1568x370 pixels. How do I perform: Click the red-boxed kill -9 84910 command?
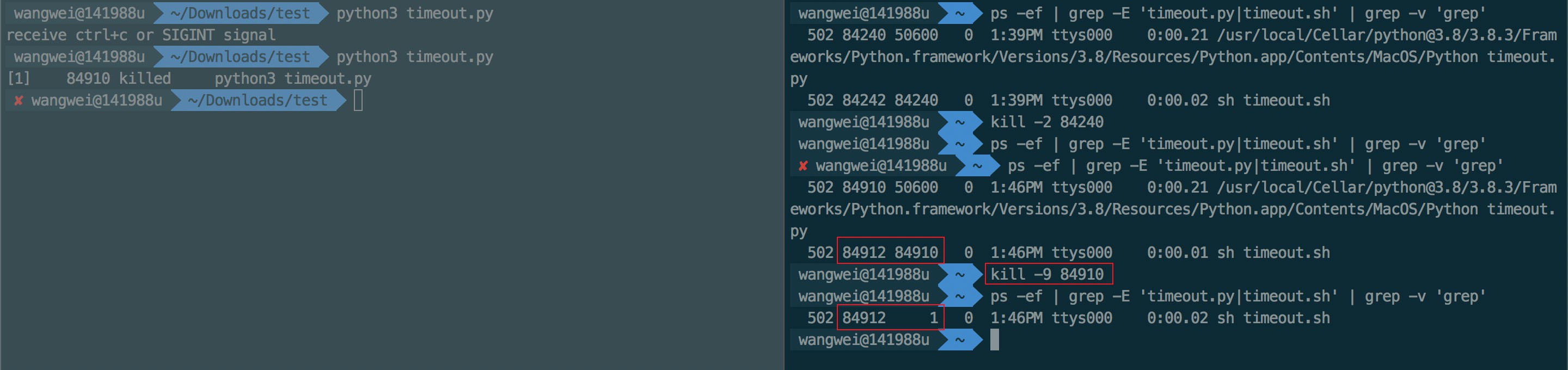click(x=1048, y=274)
